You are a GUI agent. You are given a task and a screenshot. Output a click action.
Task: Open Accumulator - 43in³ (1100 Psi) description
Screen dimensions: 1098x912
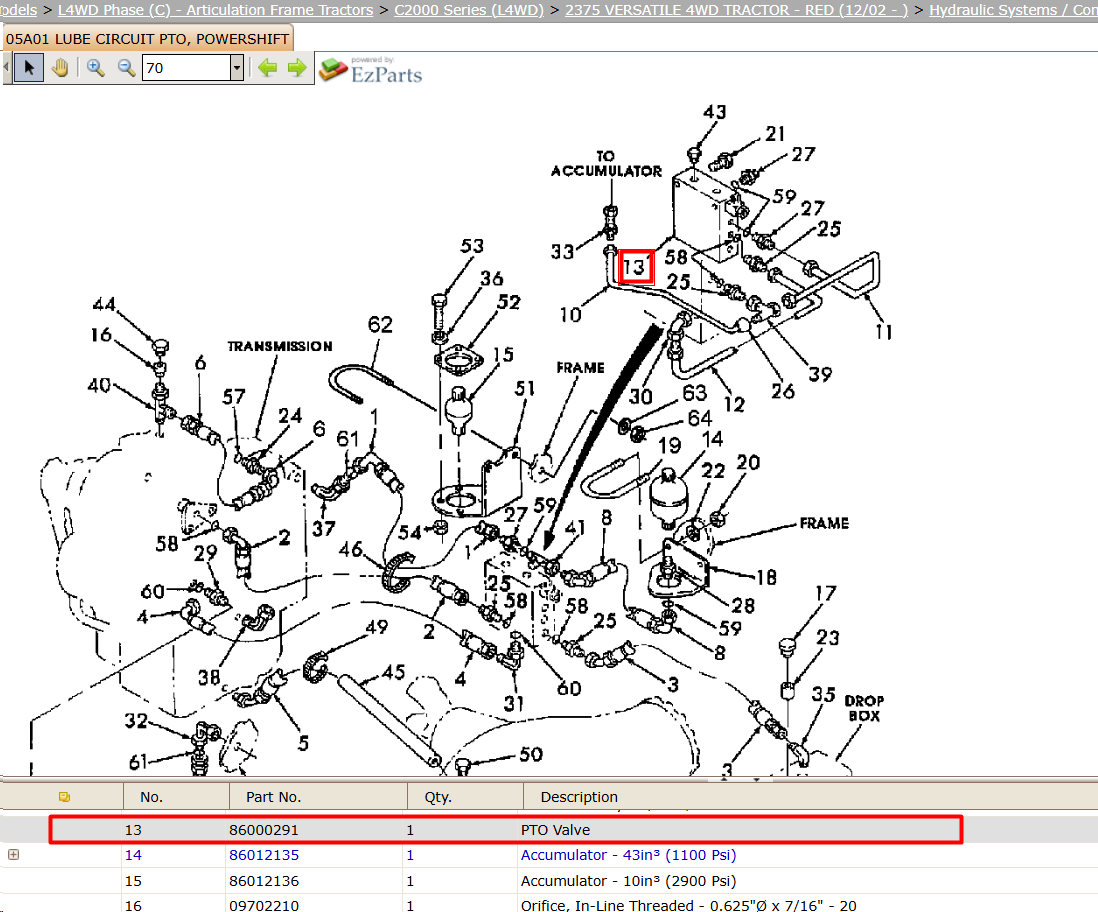coord(628,855)
